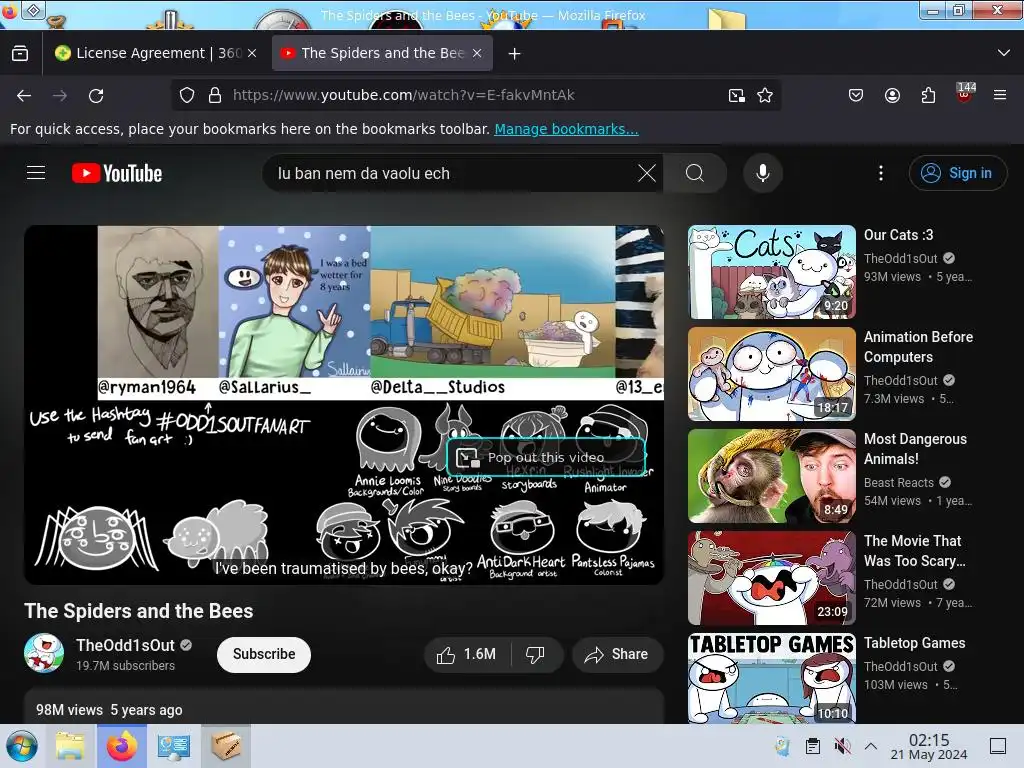Expand list all tabs dropdown
Viewport: 1024px width, 768px height.
[x=1004, y=53]
